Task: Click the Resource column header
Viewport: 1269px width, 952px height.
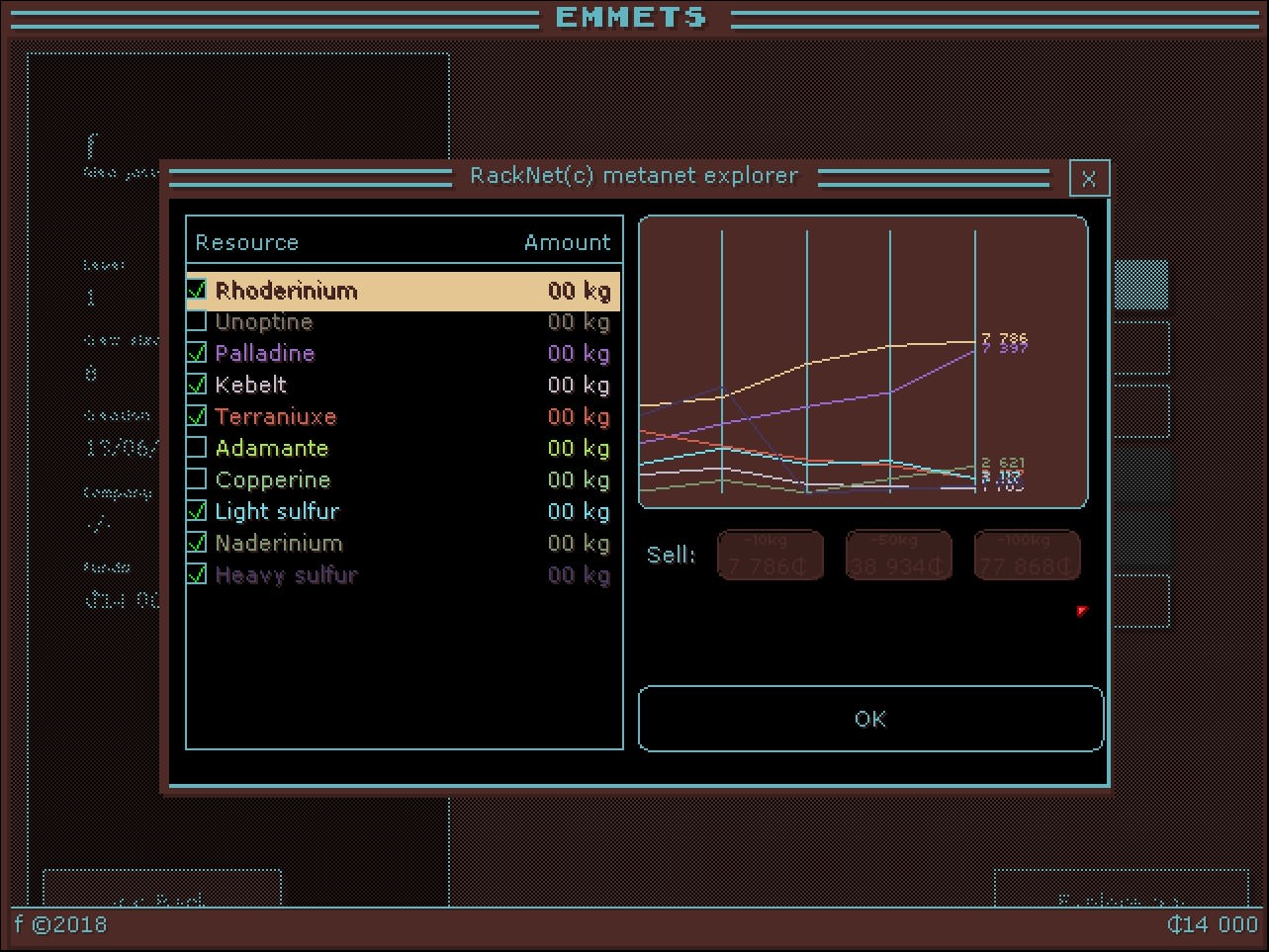Action: click(x=247, y=243)
